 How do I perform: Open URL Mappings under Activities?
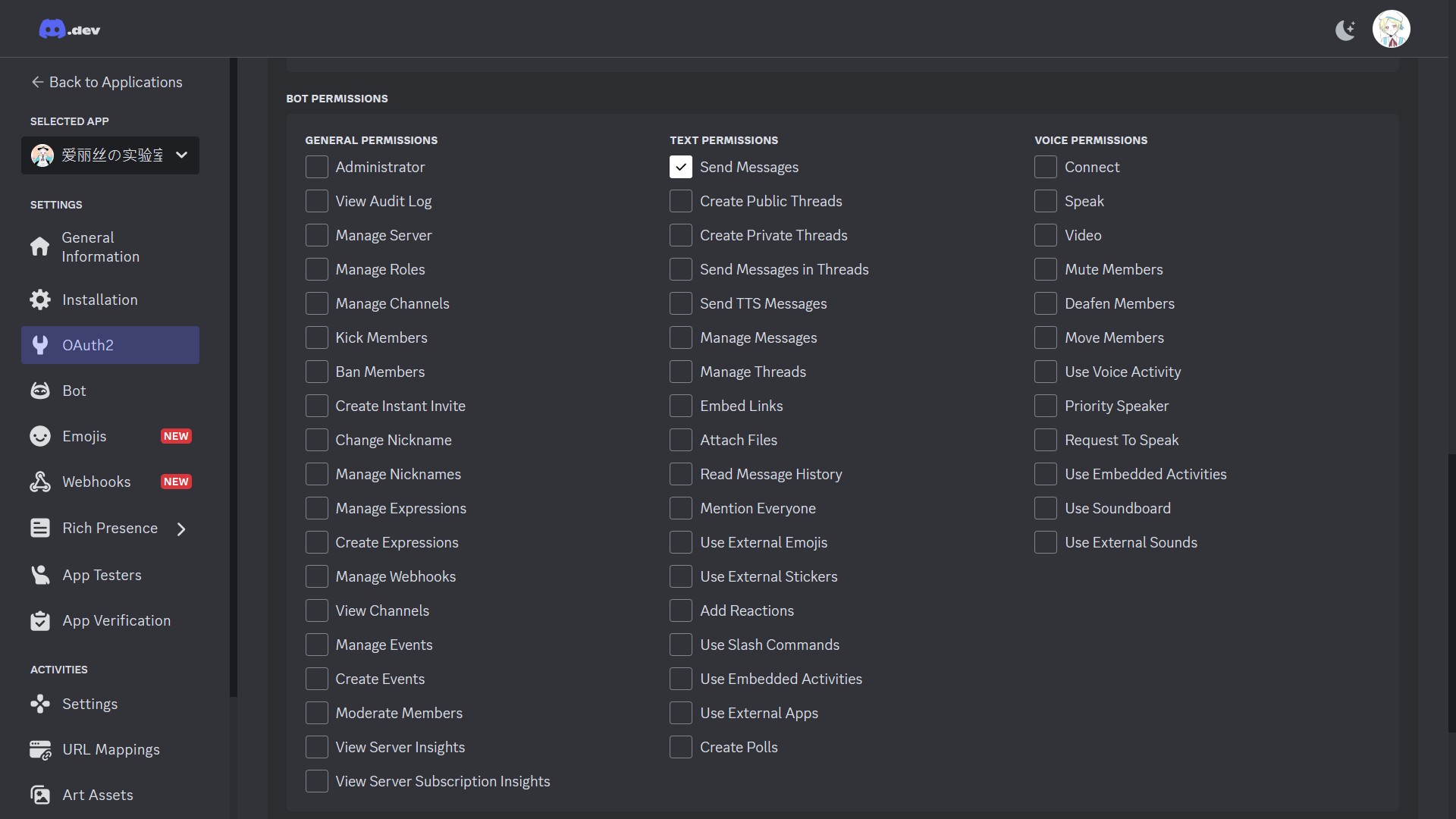pyautogui.click(x=111, y=749)
